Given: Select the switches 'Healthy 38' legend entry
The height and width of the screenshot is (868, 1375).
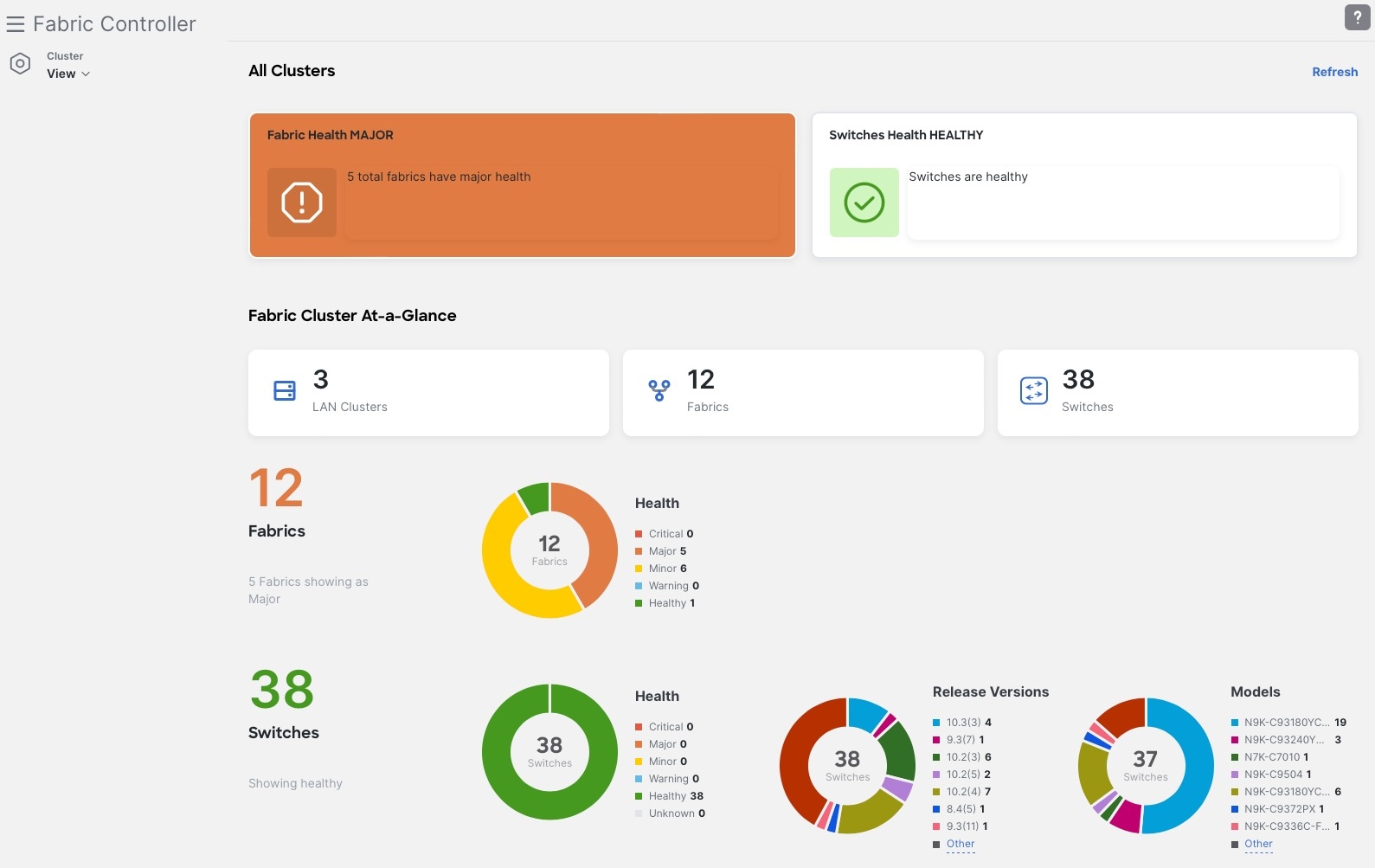Looking at the screenshot, I should click(x=670, y=796).
